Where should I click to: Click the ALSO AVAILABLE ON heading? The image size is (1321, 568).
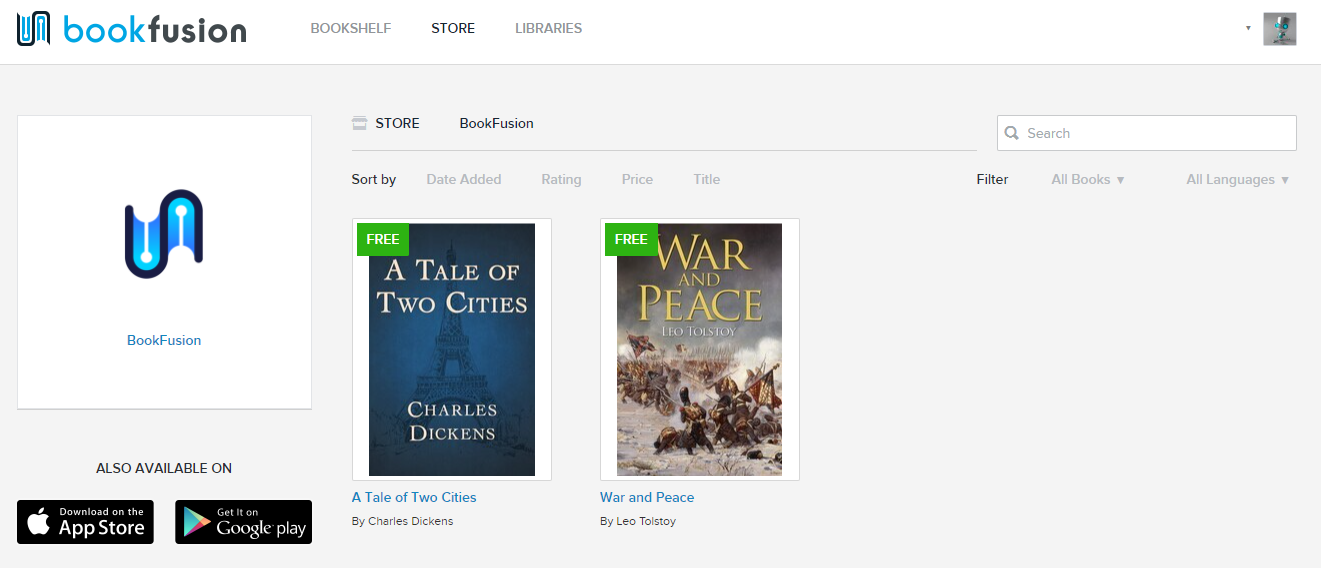164,468
